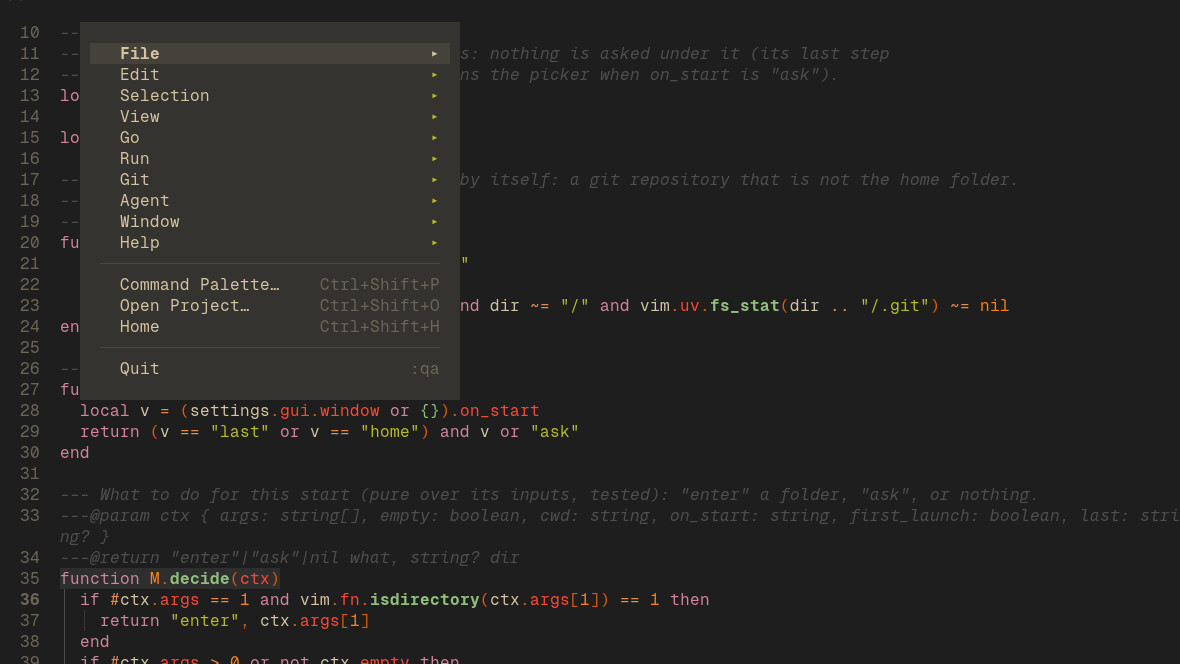Open the Git submenu

point(269,180)
